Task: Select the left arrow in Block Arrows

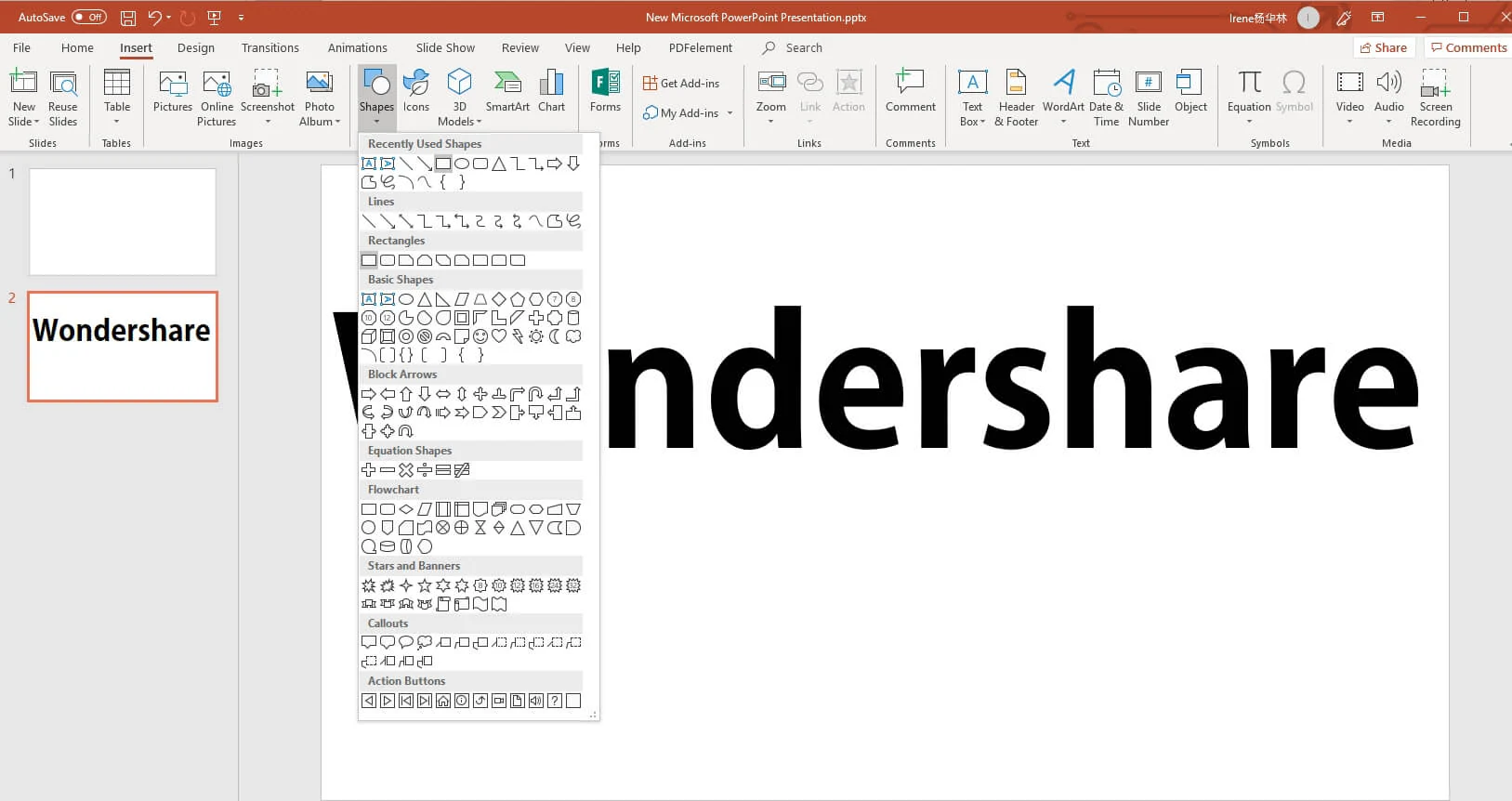Action: tap(388, 394)
